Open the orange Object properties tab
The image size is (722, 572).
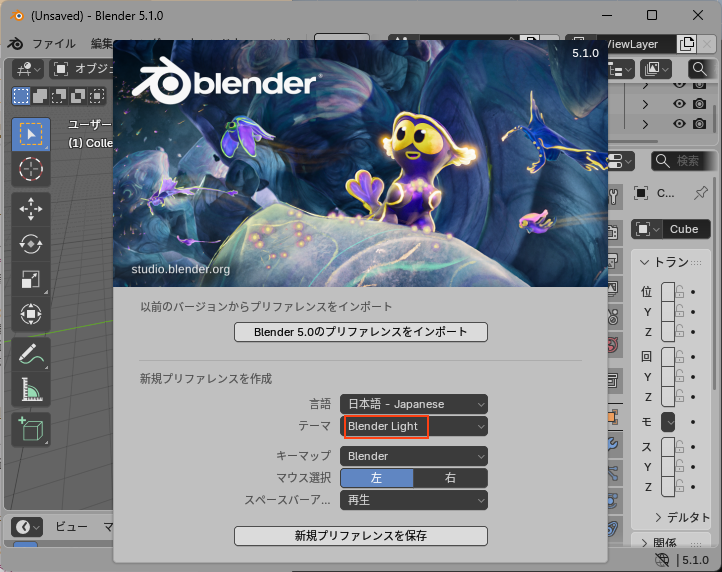pos(613,417)
